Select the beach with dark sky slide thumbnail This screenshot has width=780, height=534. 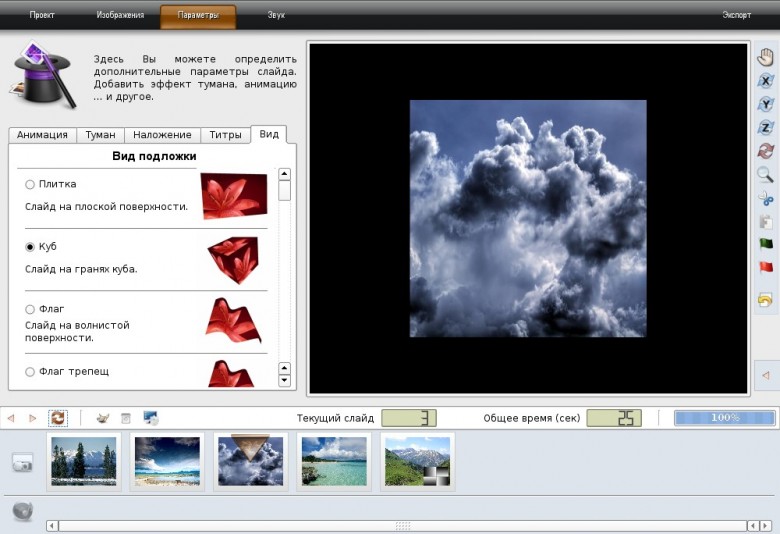pos(167,462)
